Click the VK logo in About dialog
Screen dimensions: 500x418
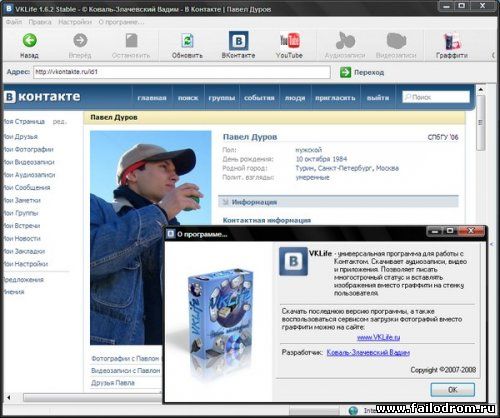(x=293, y=261)
